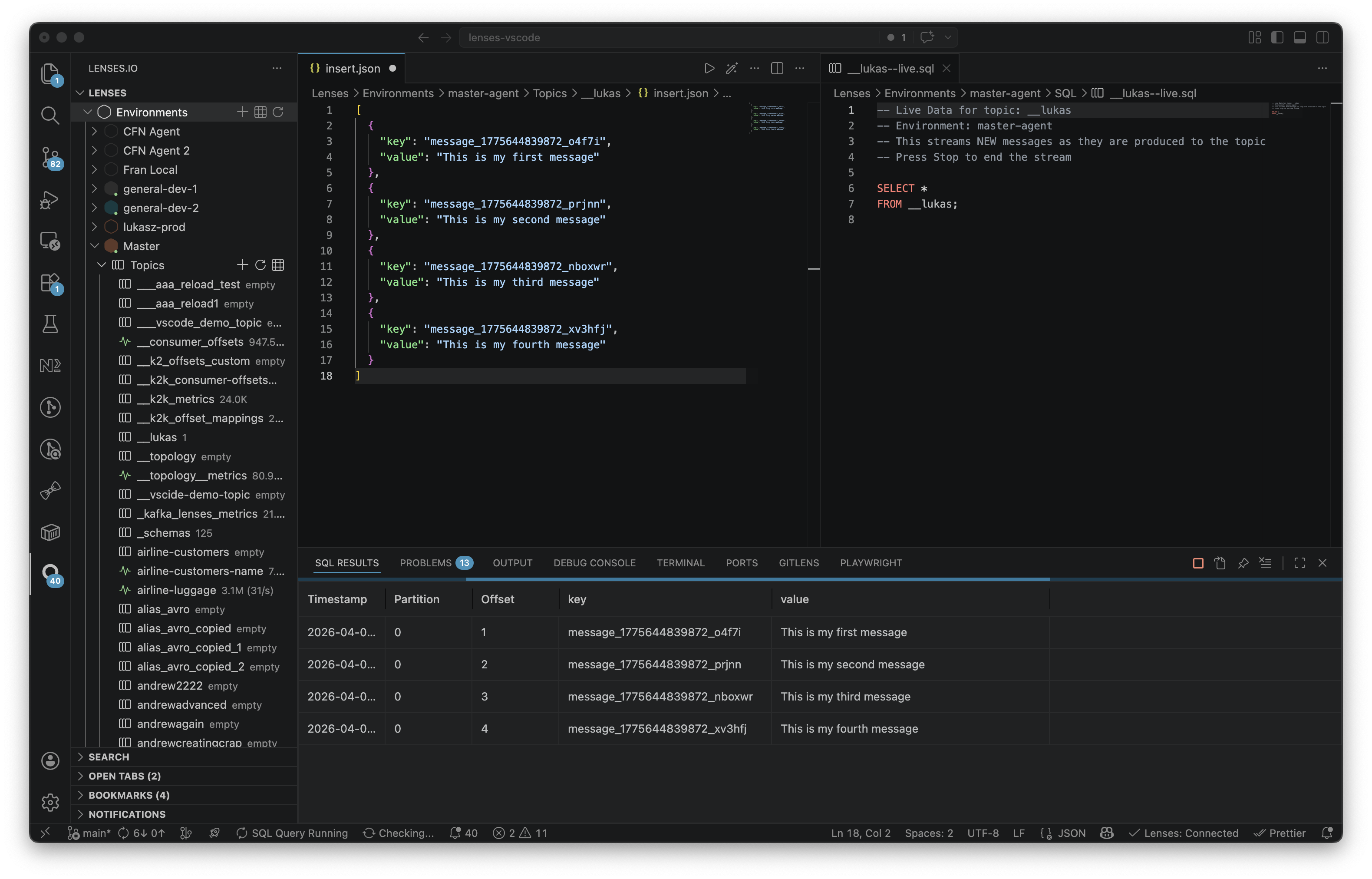This screenshot has height=879, width=1372.
Task: Open Accounts menu in activity bar
Action: tap(50, 761)
